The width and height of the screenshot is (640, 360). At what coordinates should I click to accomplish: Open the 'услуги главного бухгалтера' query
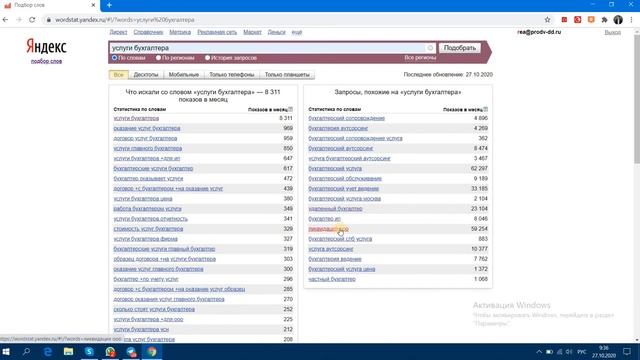point(148,148)
